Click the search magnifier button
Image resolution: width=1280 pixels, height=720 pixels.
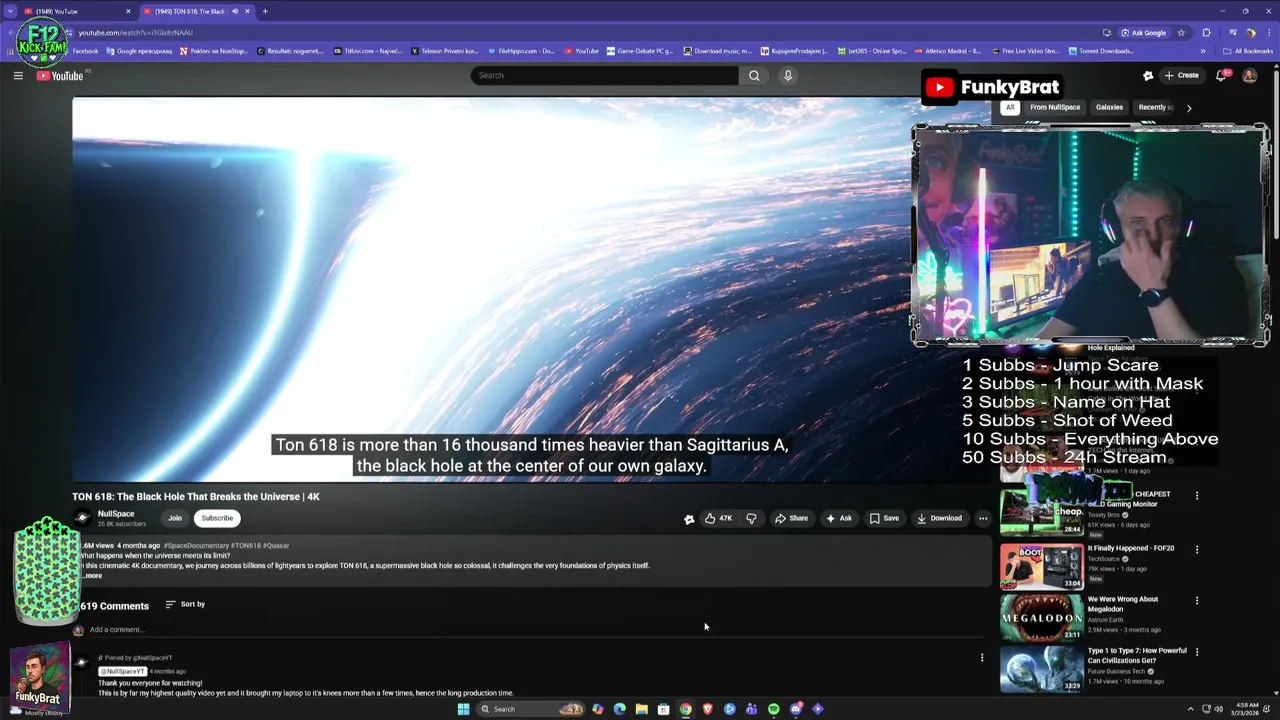pos(754,75)
